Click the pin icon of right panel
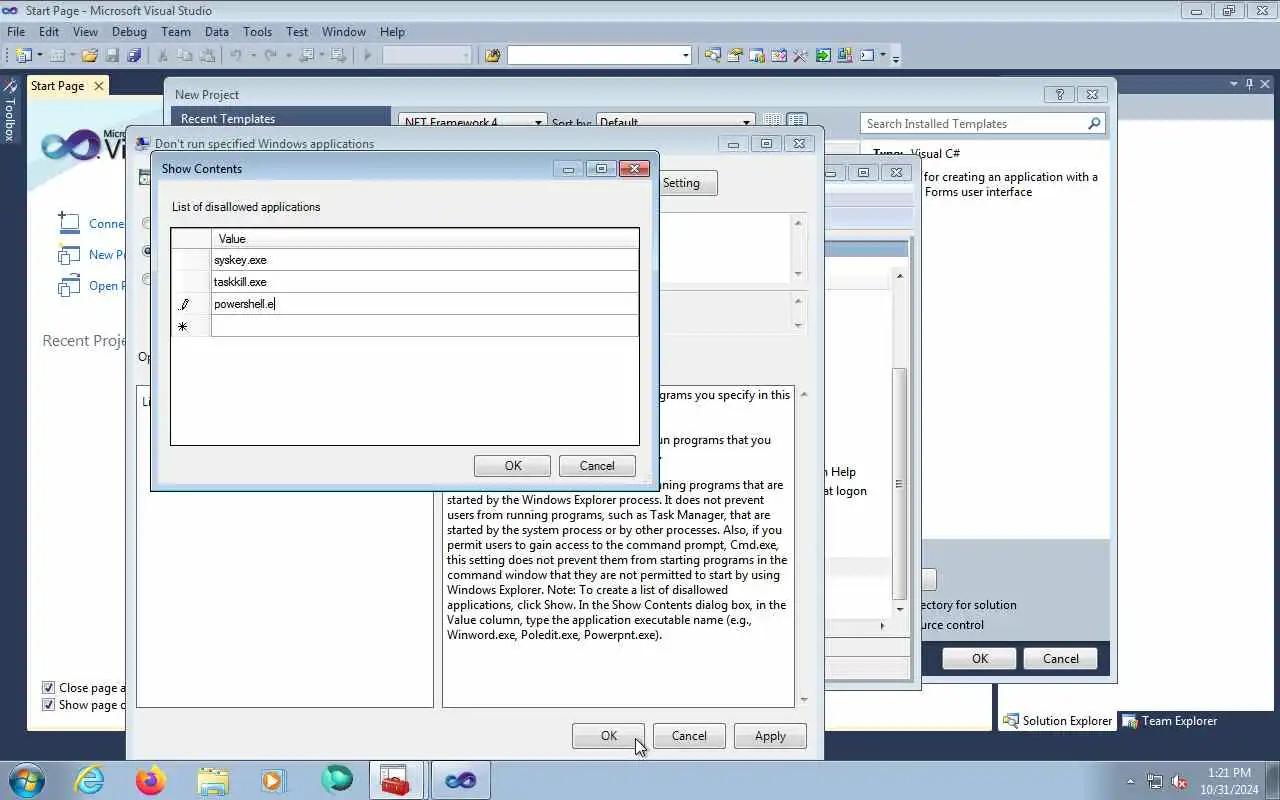The height and width of the screenshot is (800, 1280). tap(1249, 84)
